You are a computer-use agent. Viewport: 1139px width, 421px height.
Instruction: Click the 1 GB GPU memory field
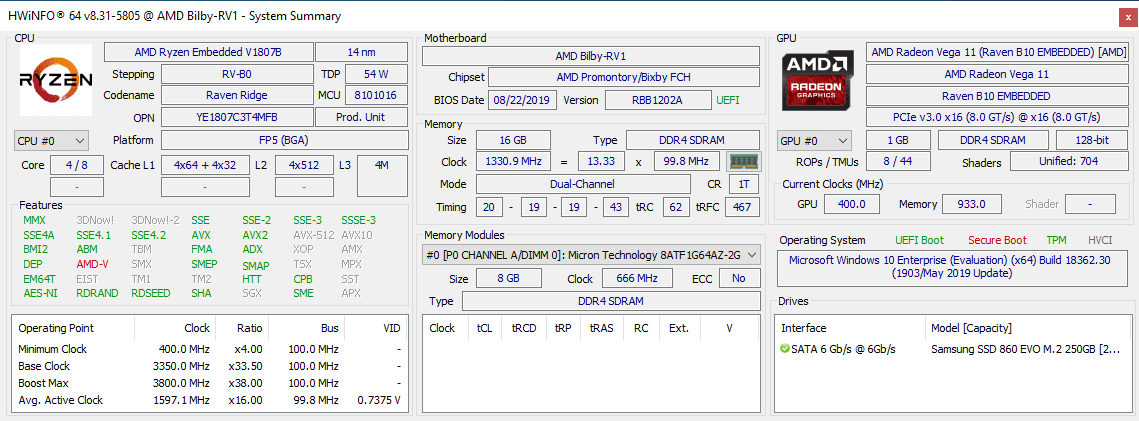pos(896,141)
